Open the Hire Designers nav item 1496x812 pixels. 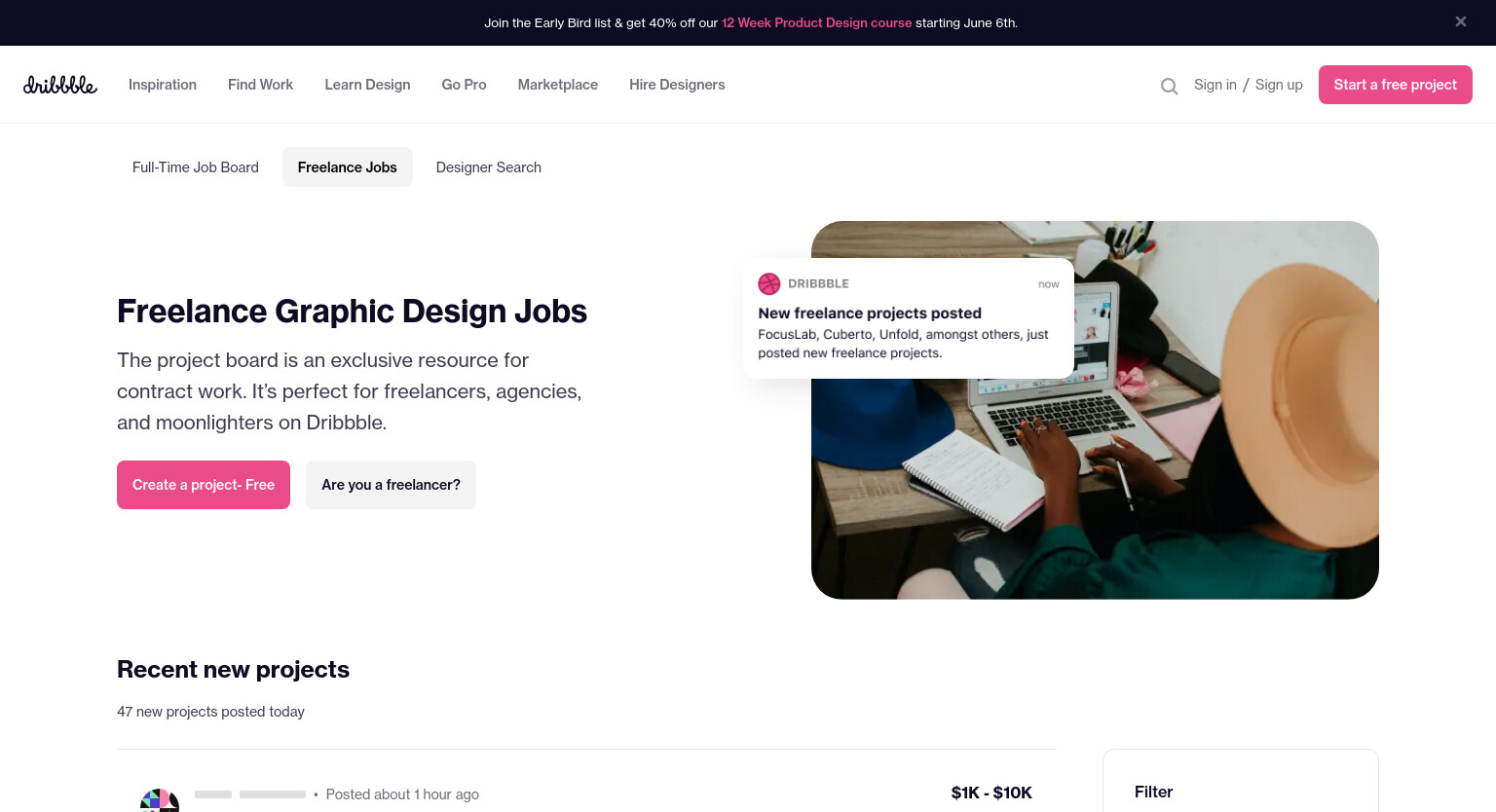pyautogui.click(x=677, y=85)
